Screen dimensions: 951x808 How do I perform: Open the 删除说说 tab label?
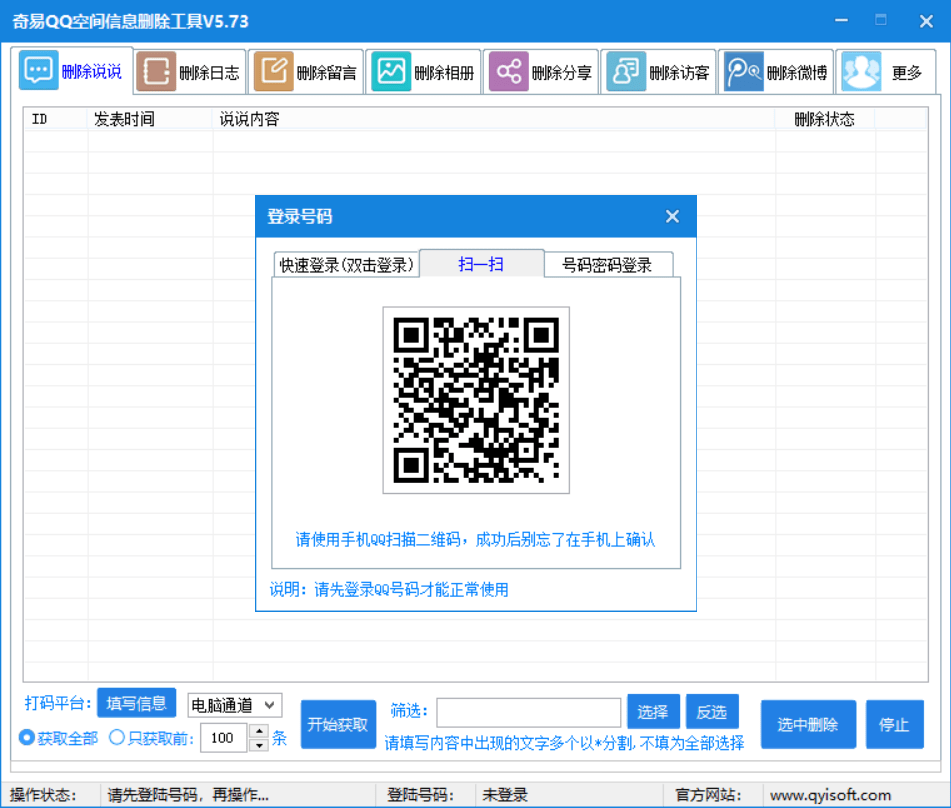(92, 72)
